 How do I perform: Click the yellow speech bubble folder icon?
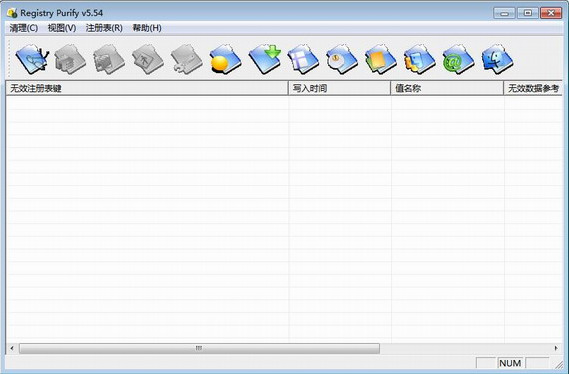click(x=225, y=59)
